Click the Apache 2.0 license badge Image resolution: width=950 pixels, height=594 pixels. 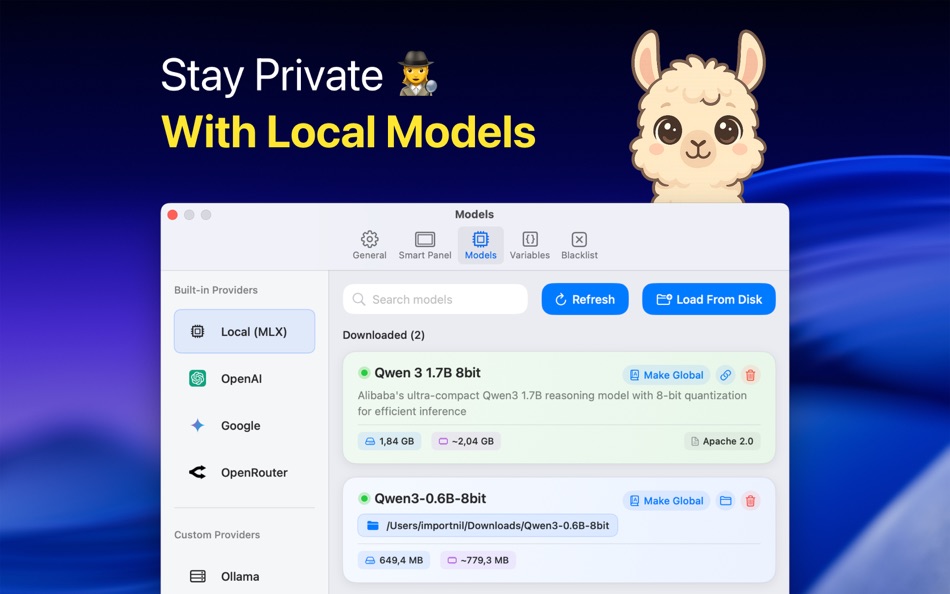[x=722, y=441]
